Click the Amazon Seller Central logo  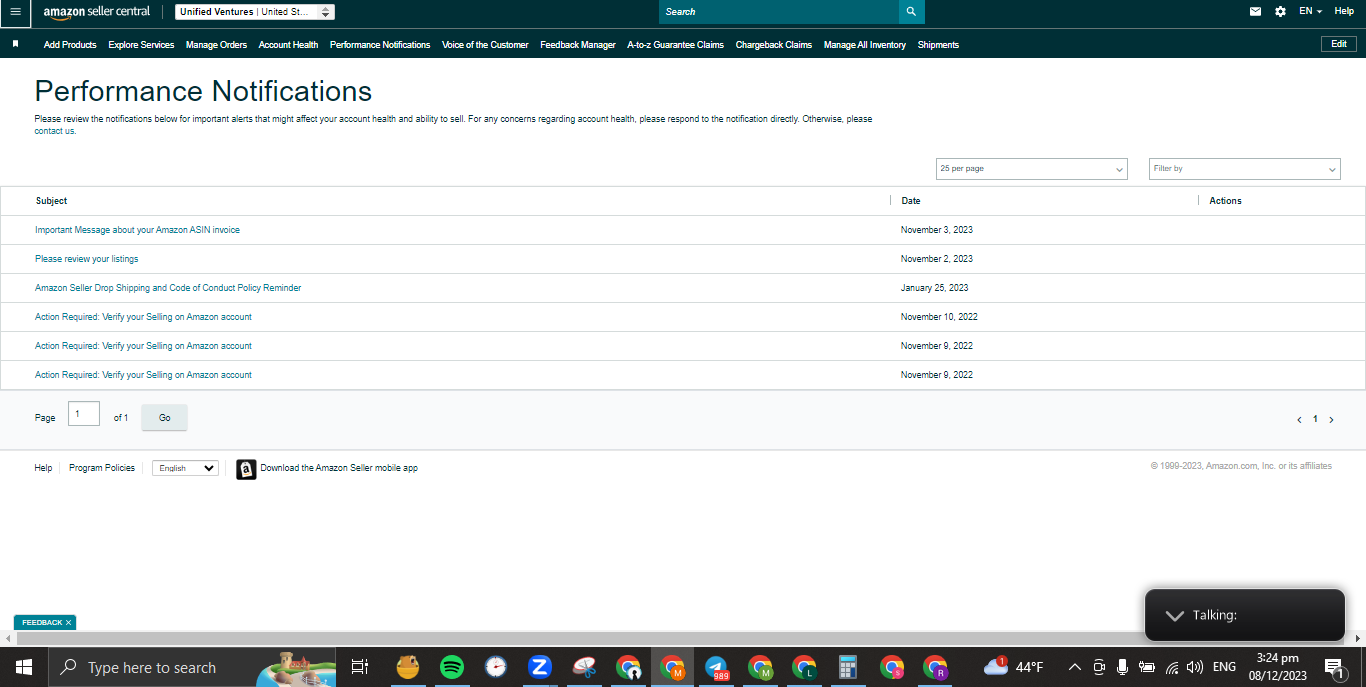tap(97, 12)
